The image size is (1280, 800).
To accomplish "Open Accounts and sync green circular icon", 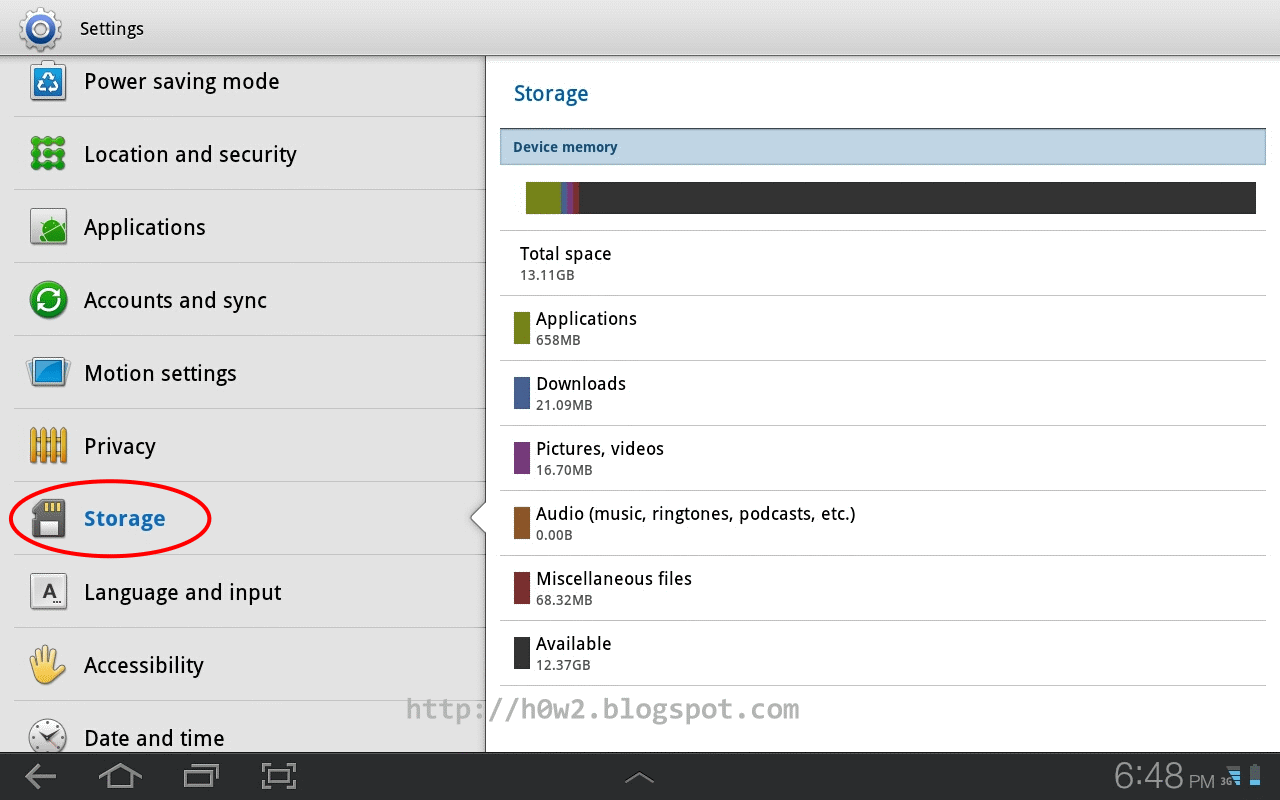I will point(48,300).
